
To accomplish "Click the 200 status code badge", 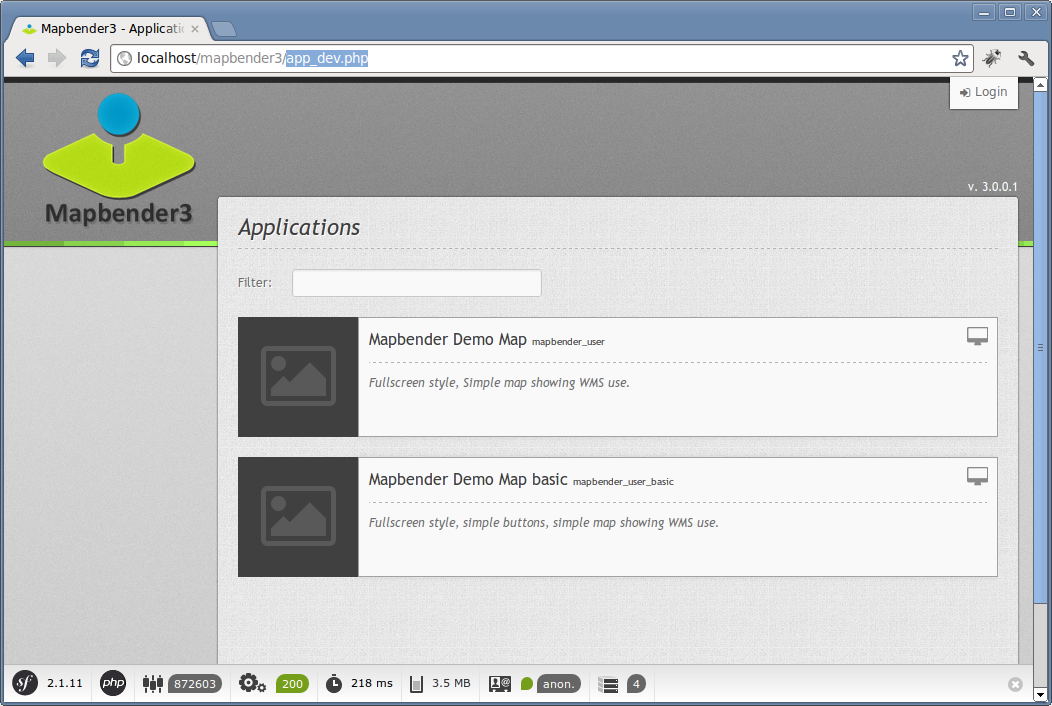I will 293,684.
